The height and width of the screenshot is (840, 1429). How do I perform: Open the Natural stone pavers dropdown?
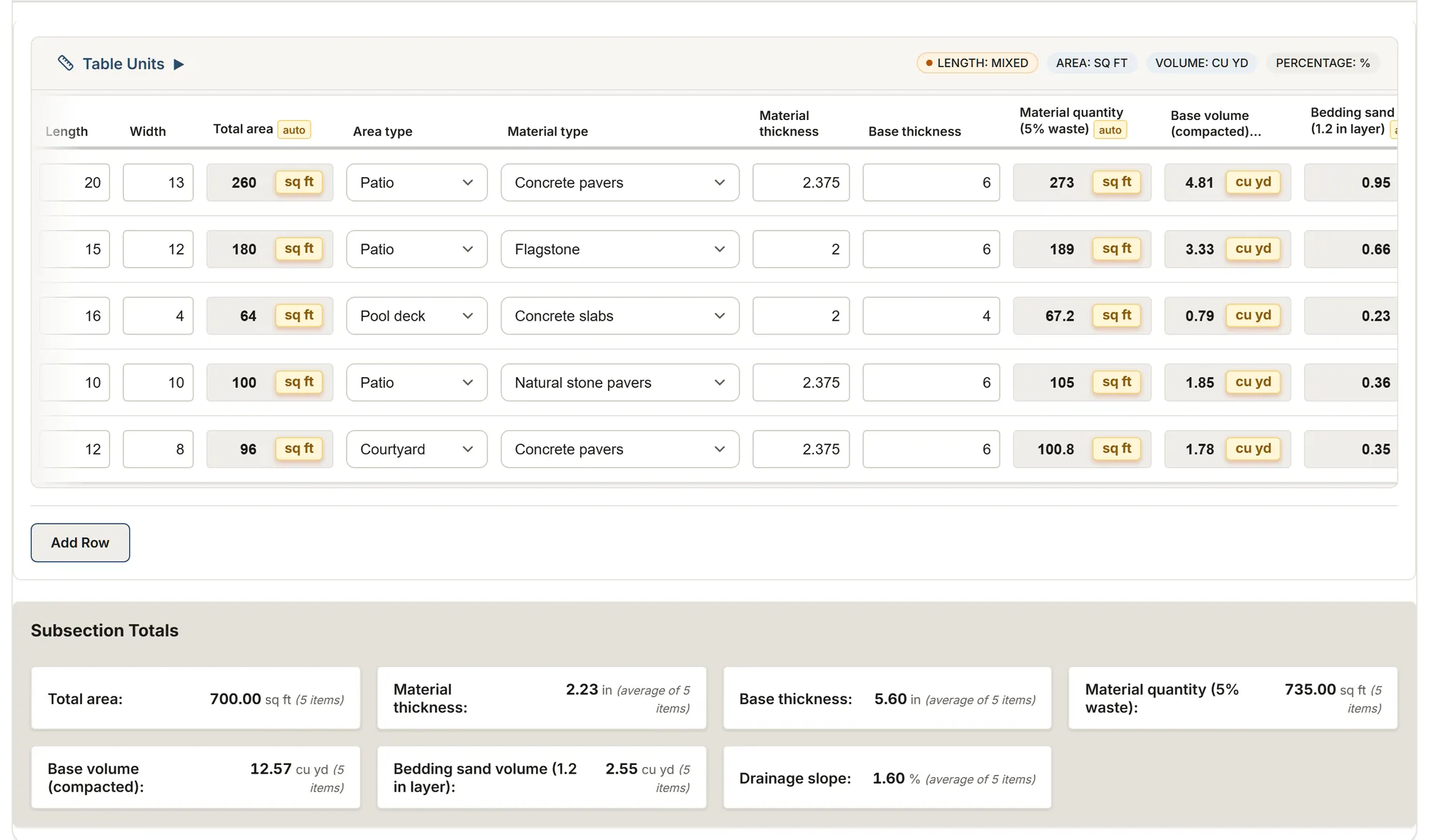point(619,382)
